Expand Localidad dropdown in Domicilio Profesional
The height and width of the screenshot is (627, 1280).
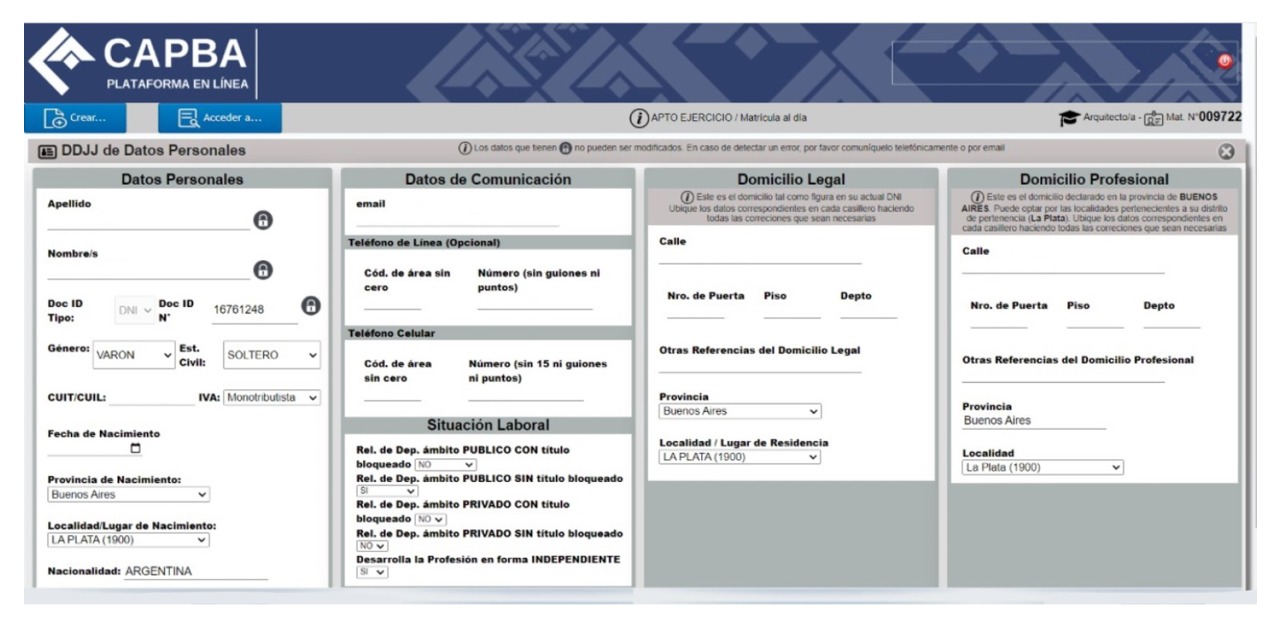tap(1042, 467)
